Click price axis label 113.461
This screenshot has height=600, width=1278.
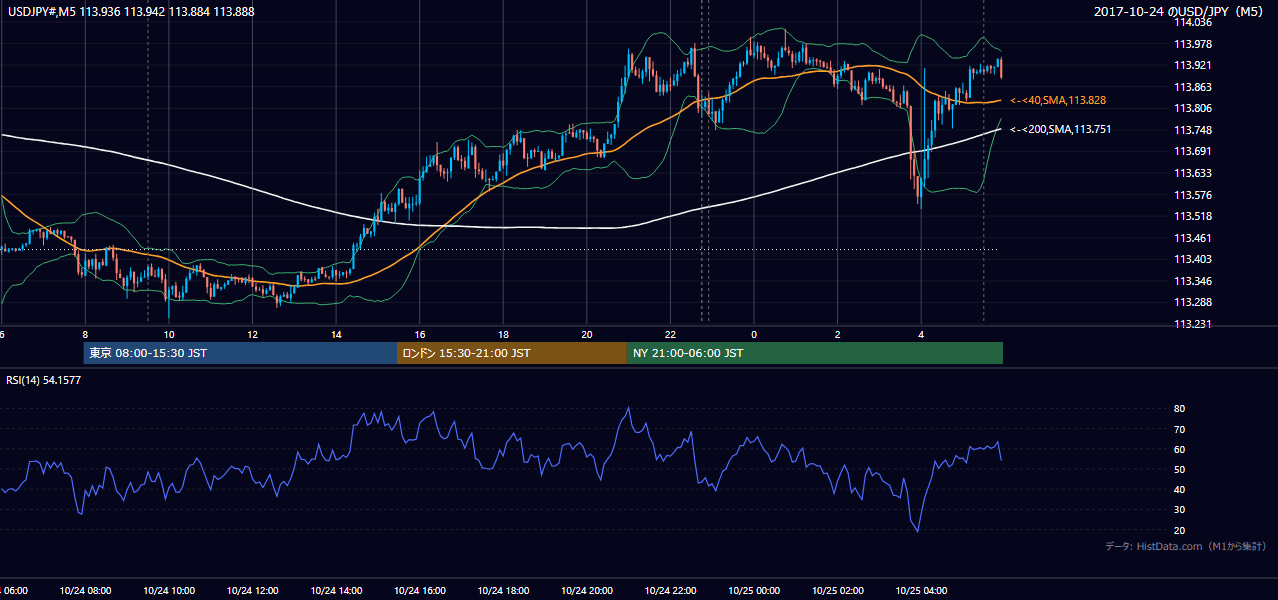click(1195, 238)
